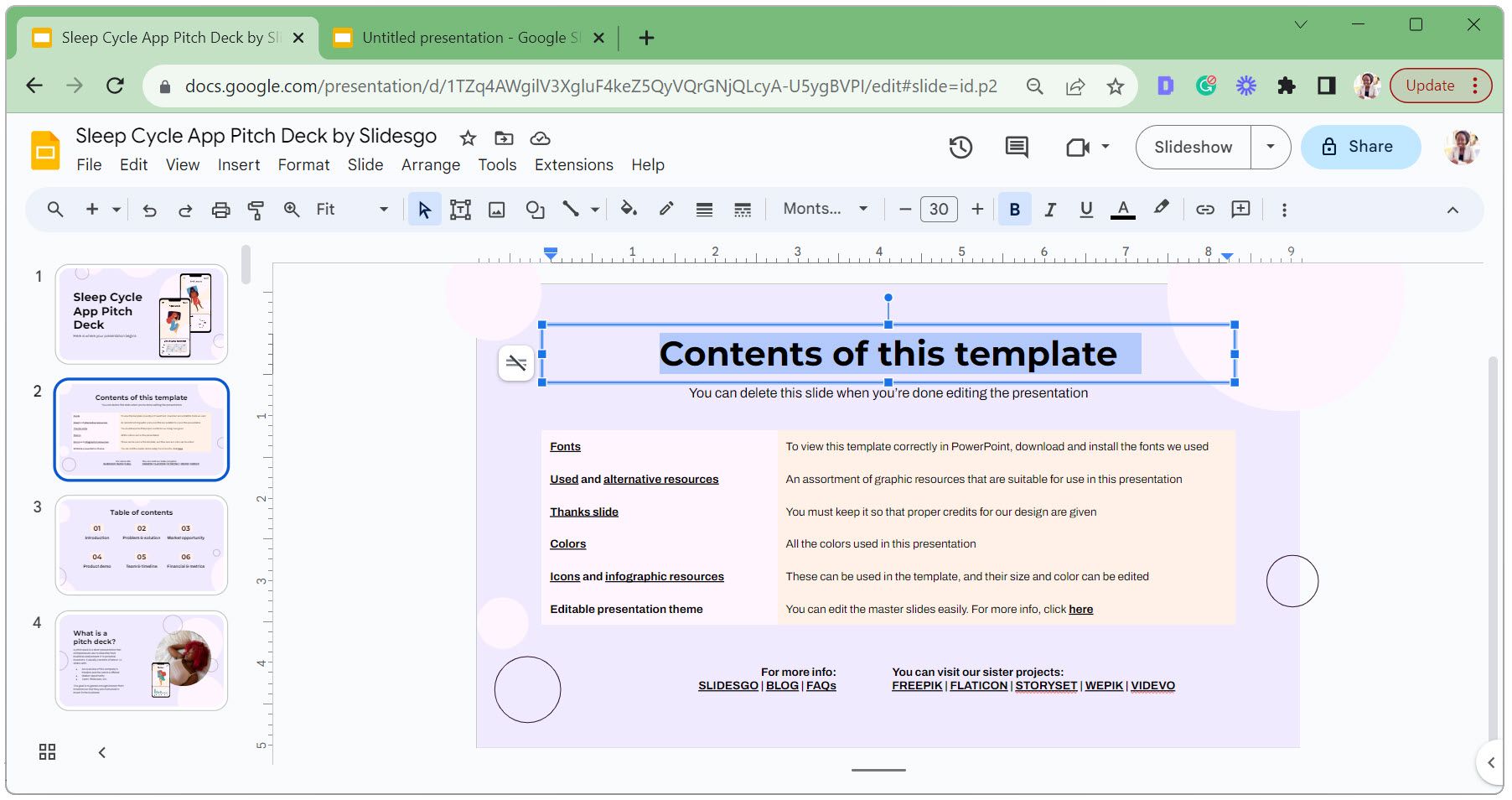Expand the Slideshow options dropdown arrow

(1271, 147)
